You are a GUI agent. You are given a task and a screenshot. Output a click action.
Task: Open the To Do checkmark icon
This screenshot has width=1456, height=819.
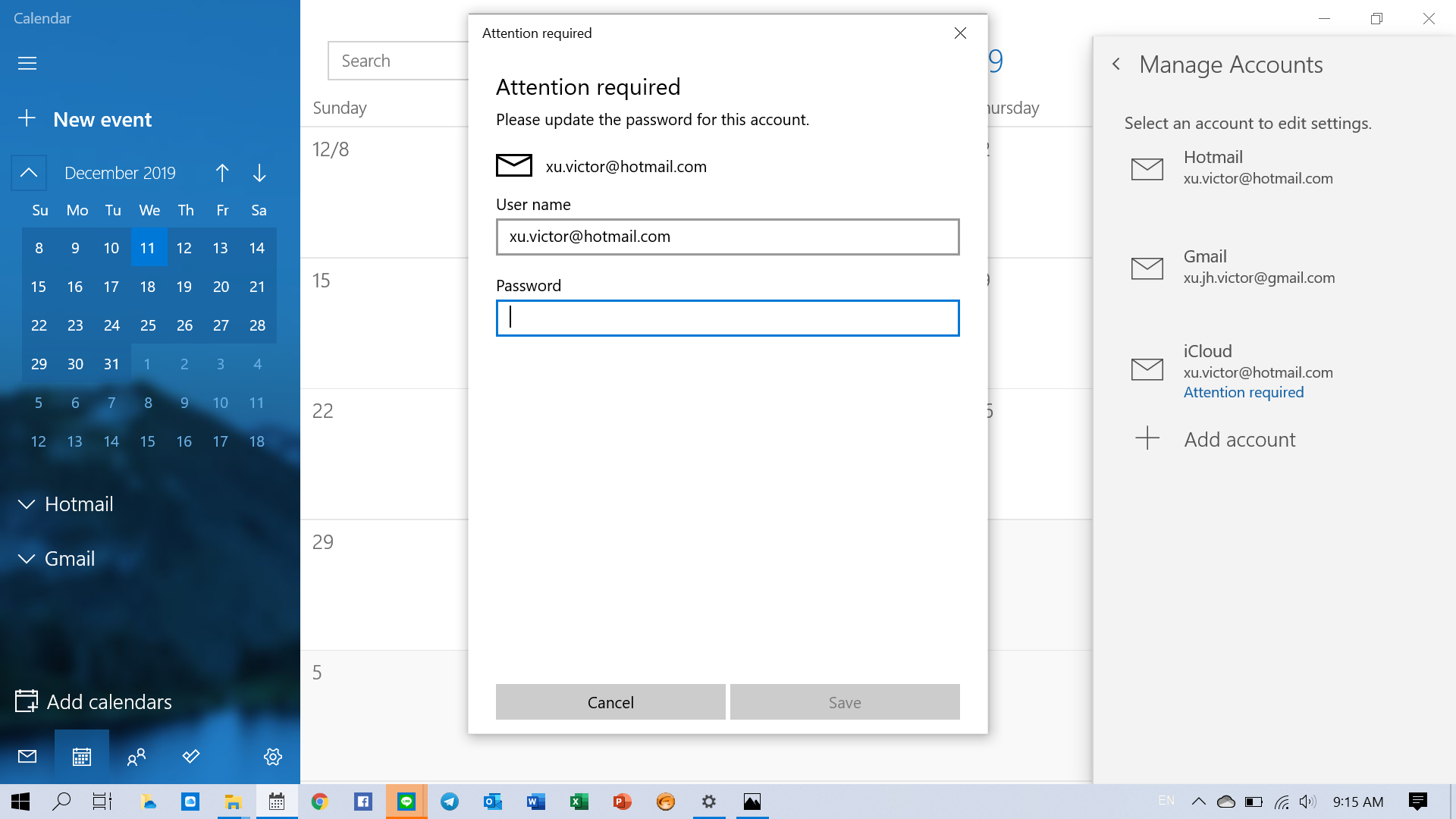(191, 756)
